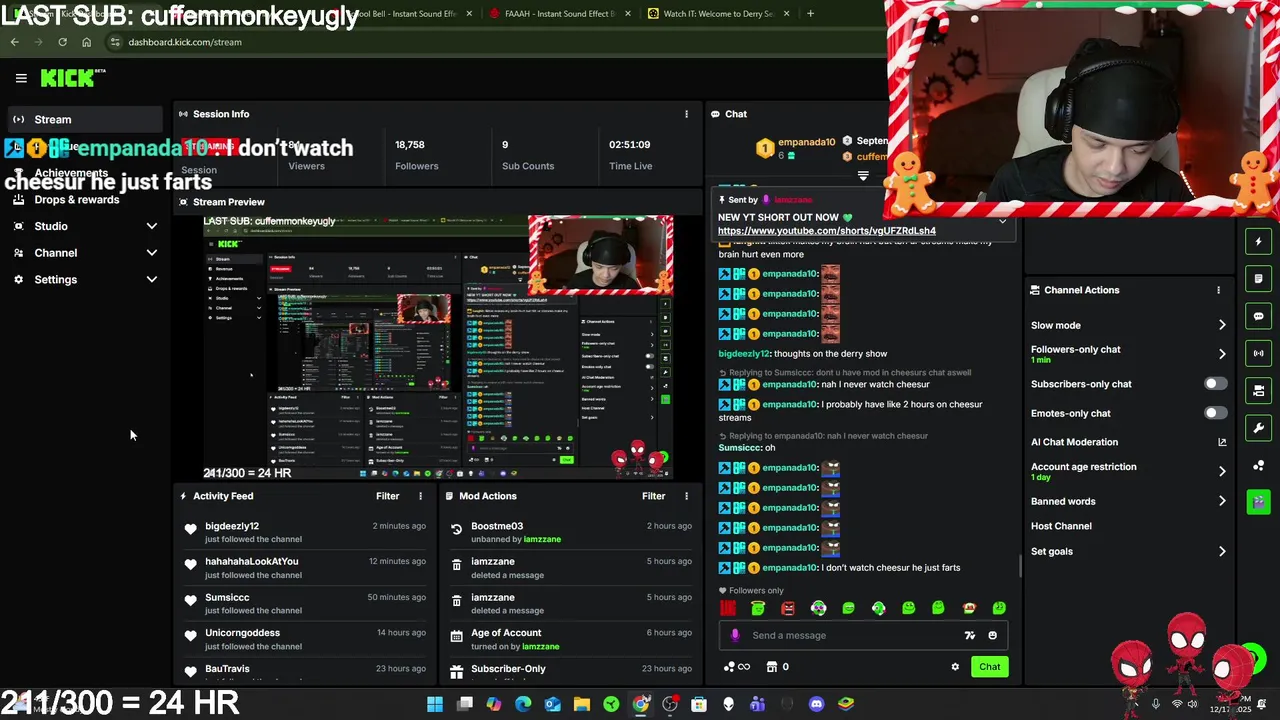Open a new browser tab
1280x720 pixels.
pyautogui.click(x=810, y=14)
